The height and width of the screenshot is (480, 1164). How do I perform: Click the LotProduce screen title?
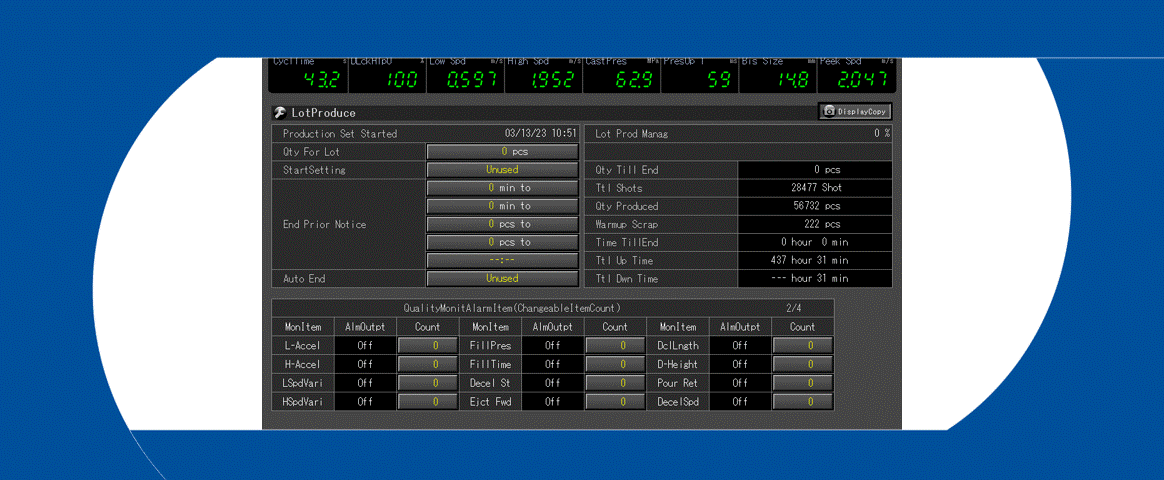[324, 113]
